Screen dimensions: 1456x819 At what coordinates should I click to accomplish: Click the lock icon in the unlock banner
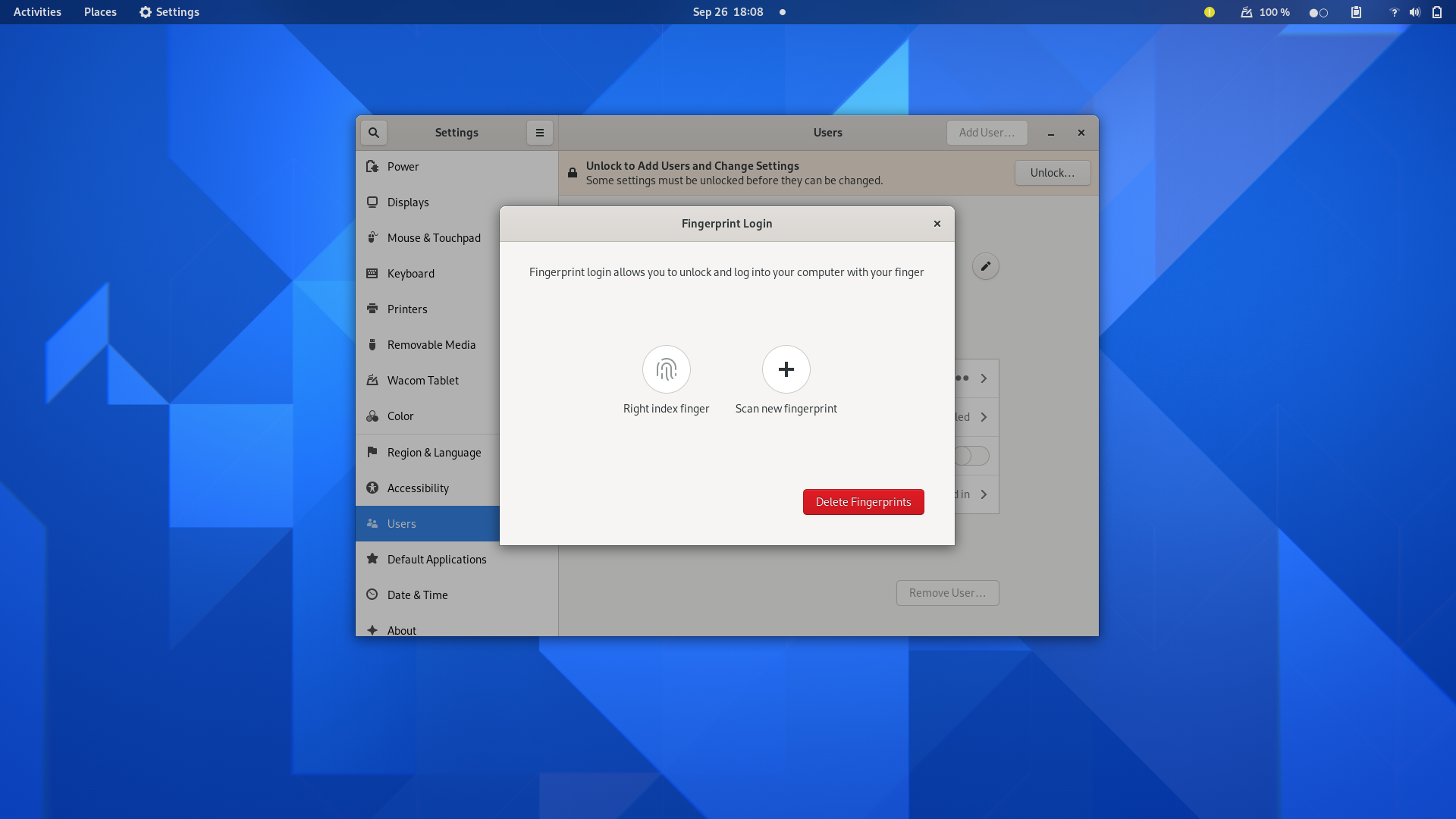pyautogui.click(x=573, y=173)
